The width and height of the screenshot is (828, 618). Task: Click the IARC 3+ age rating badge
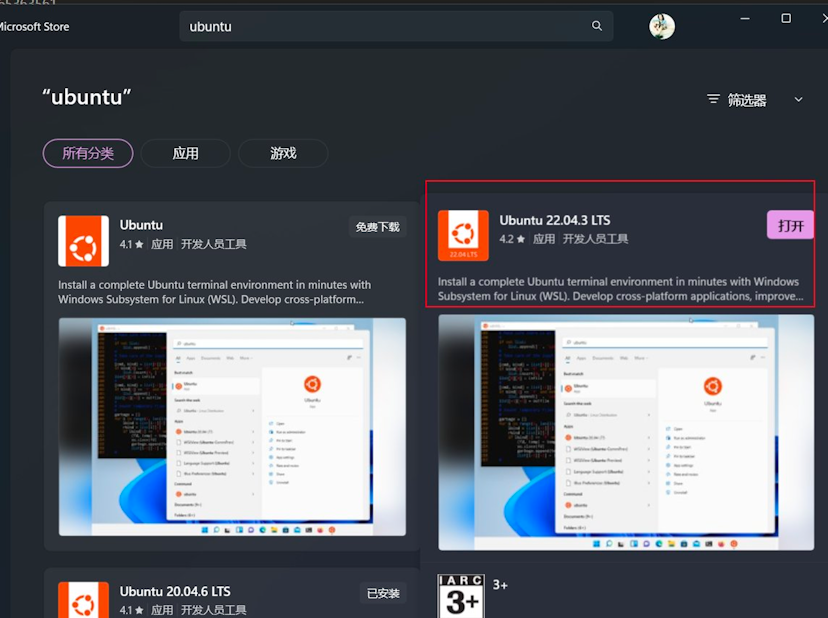tap(460, 595)
